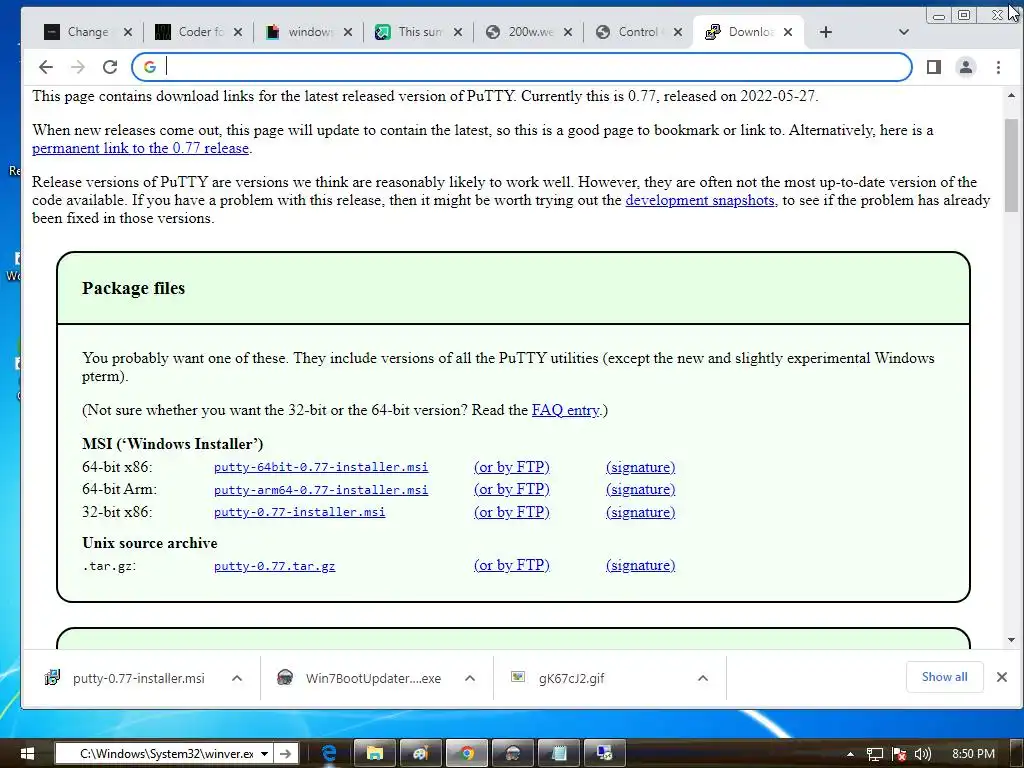Image resolution: width=1024 pixels, height=768 pixels.
Task: Click '(or by FTP)' for 32-bit x86
Action: pyautogui.click(x=511, y=512)
